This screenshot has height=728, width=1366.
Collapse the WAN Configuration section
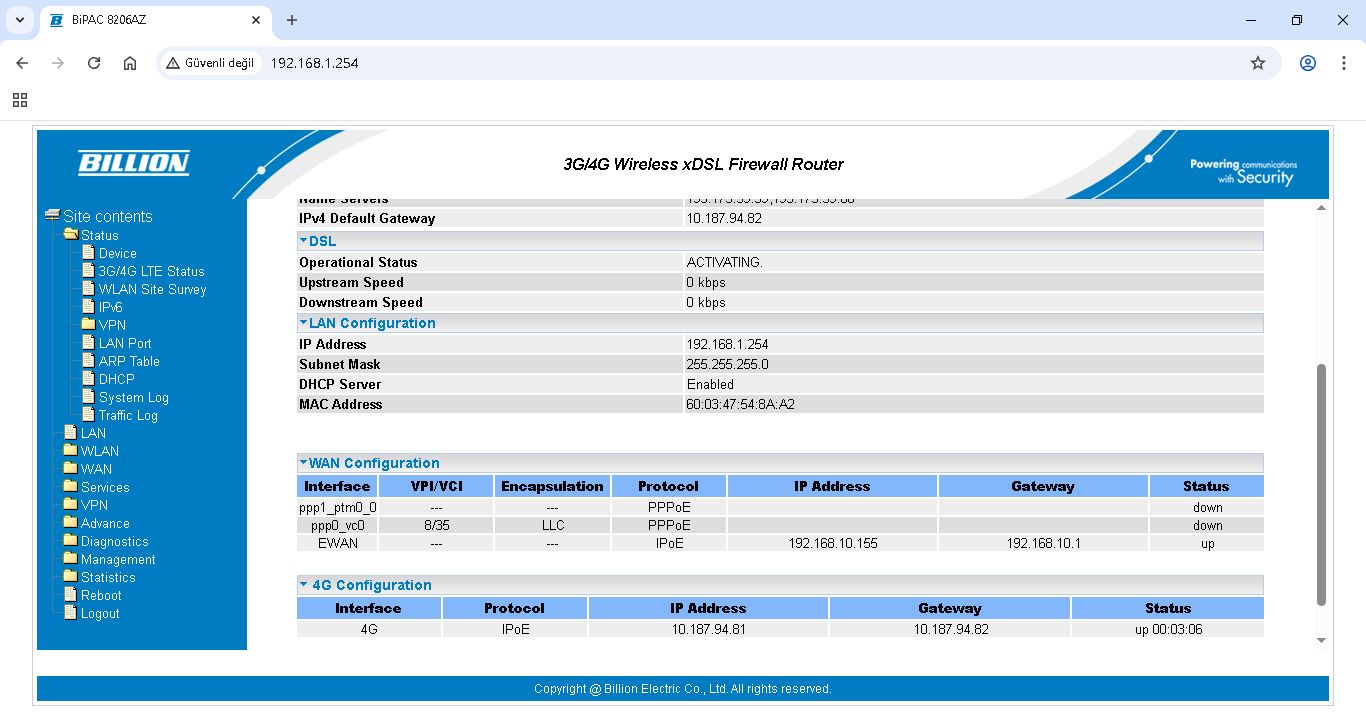click(303, 463)
